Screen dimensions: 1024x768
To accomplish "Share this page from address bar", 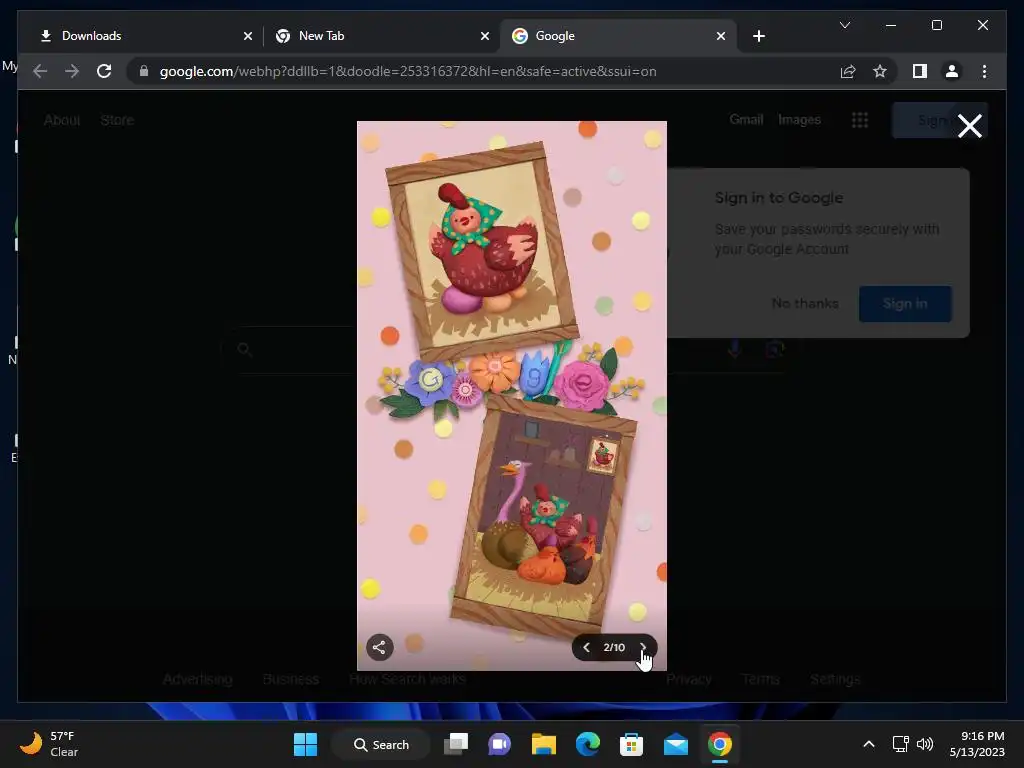I will pos(848,71).
